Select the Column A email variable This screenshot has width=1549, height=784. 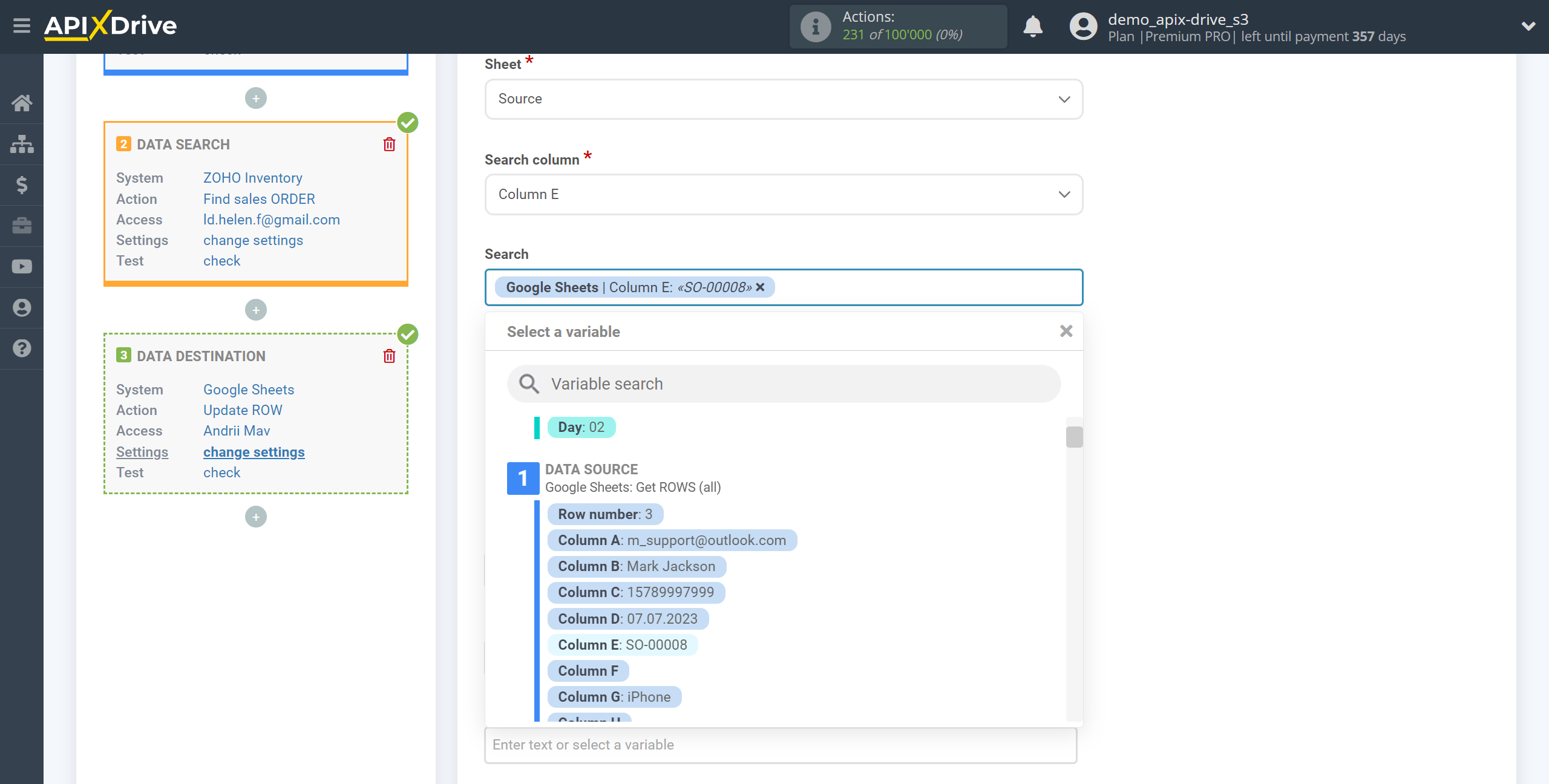(672, 540)
